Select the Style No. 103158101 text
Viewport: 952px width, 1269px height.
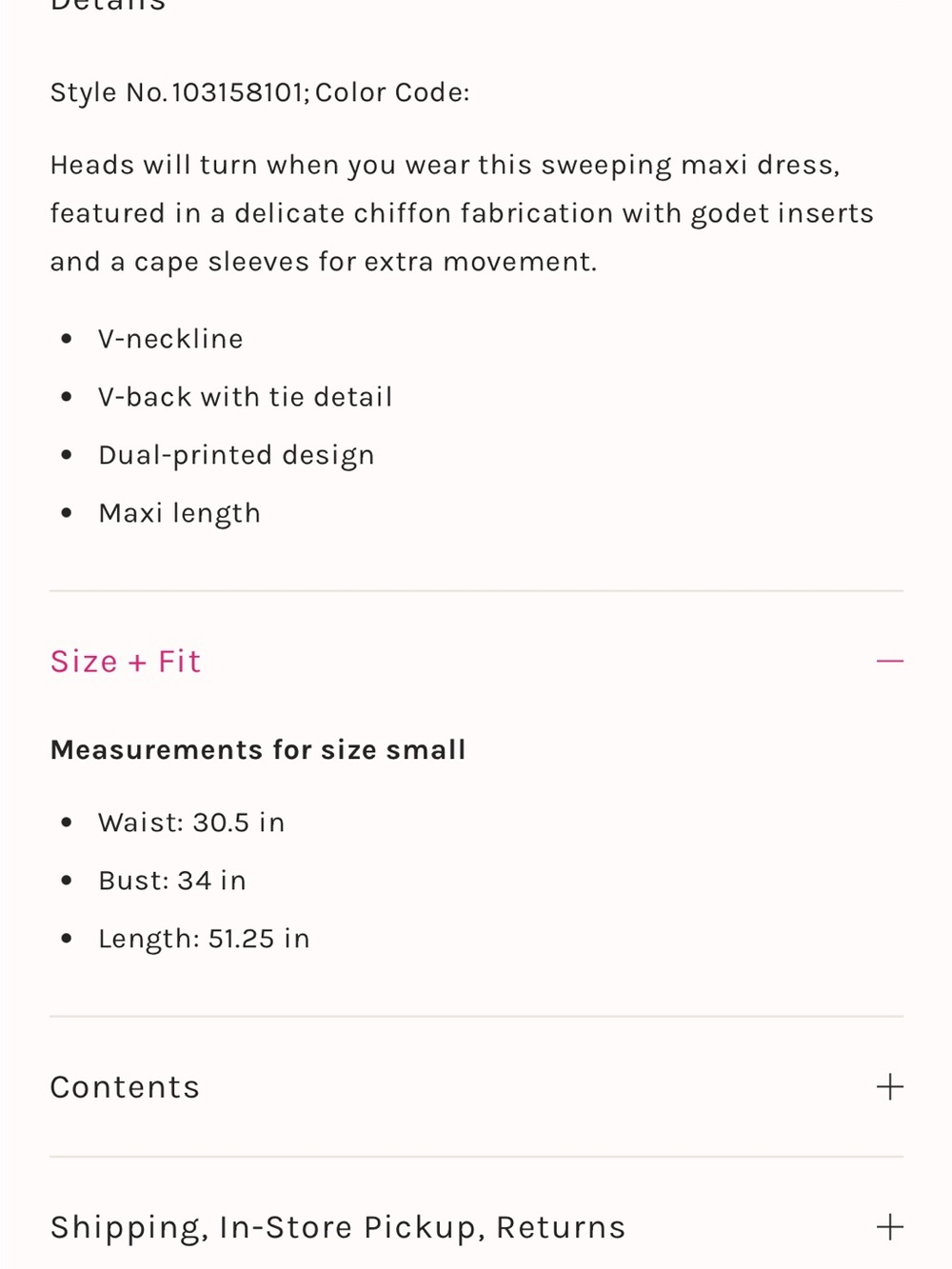pyautogui.click(x=180, y=92)
